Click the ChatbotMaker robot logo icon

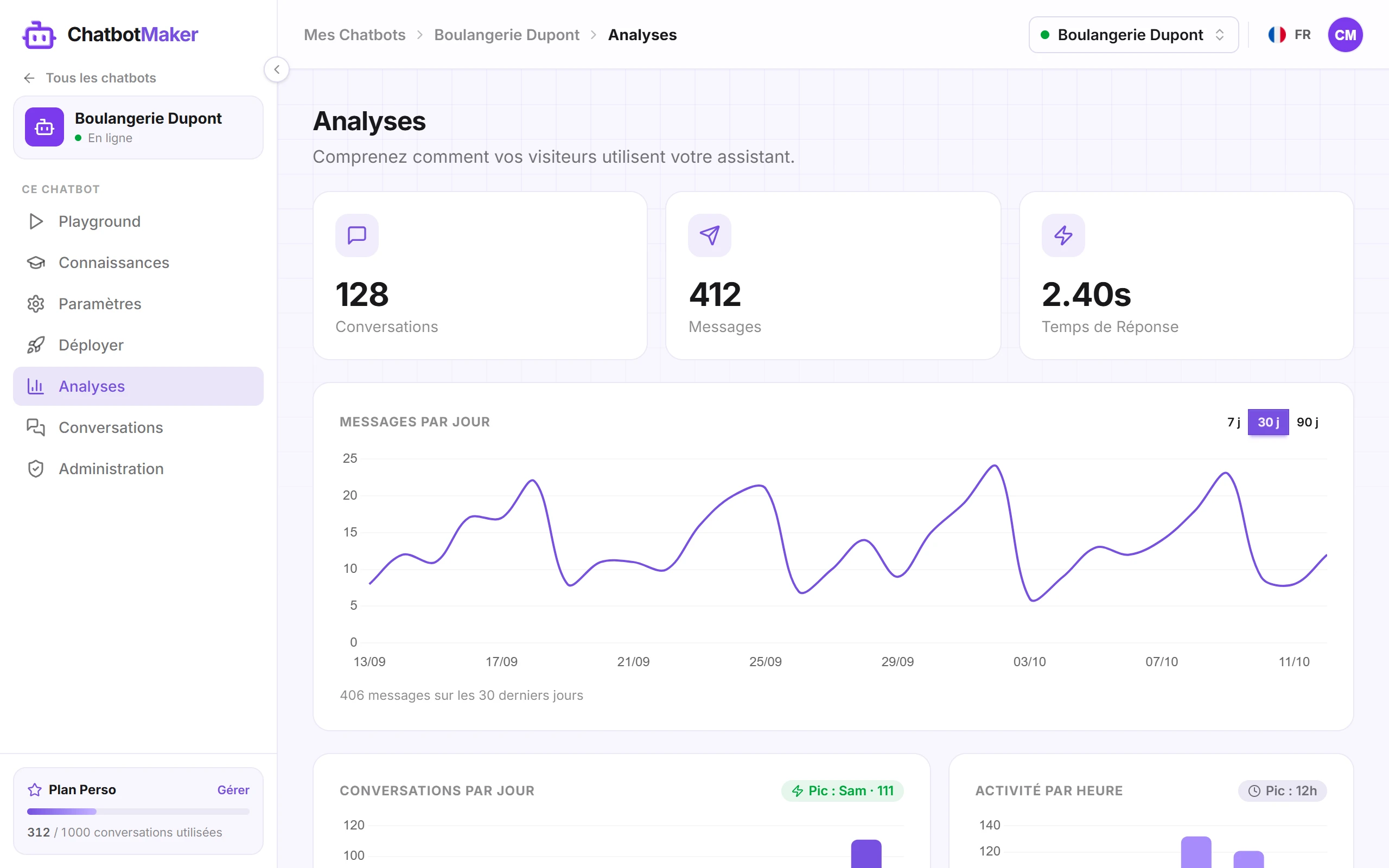tap(39, 35)
